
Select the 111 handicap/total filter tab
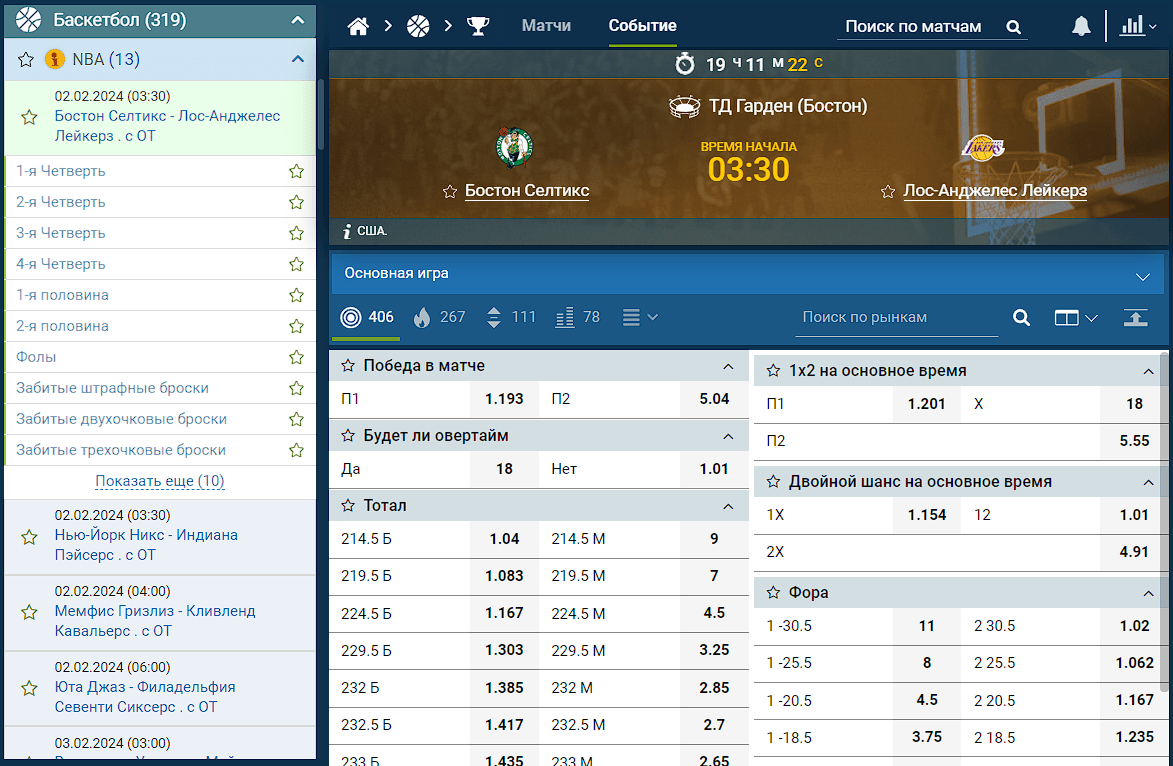pyautogui.click(x=512, y=317)
